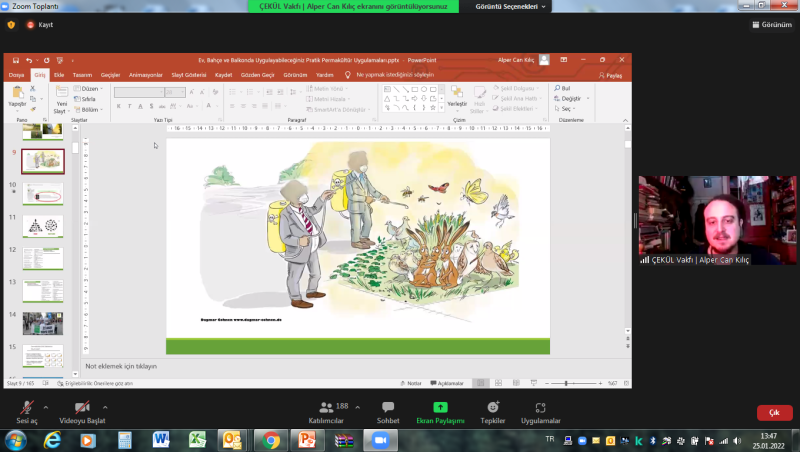The height and width of the screenshot is (452, 800).
Task: Unmute microphone with Sesi aç button
Action: 26,410
